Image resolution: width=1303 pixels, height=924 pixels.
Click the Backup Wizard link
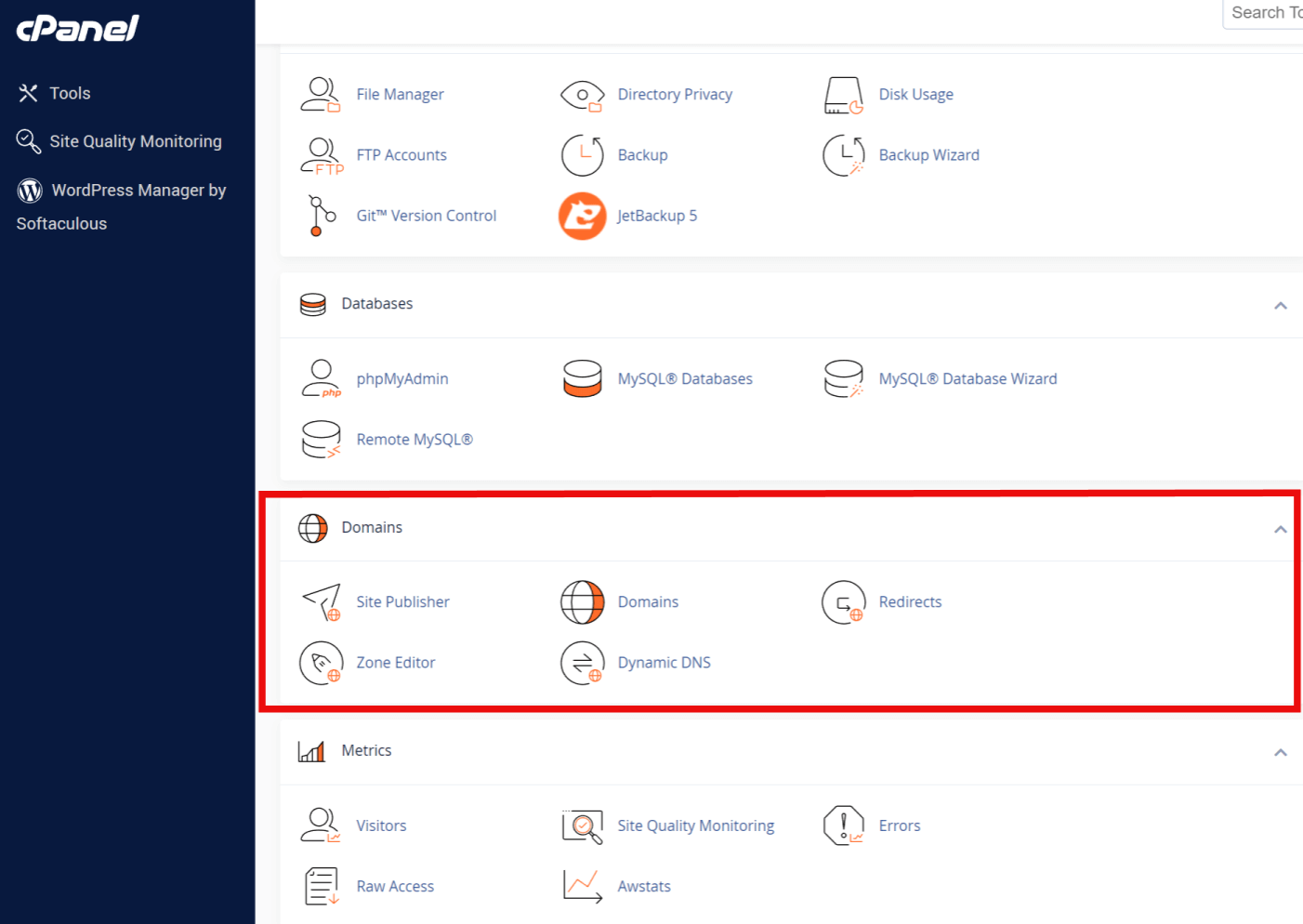(929, 155)
